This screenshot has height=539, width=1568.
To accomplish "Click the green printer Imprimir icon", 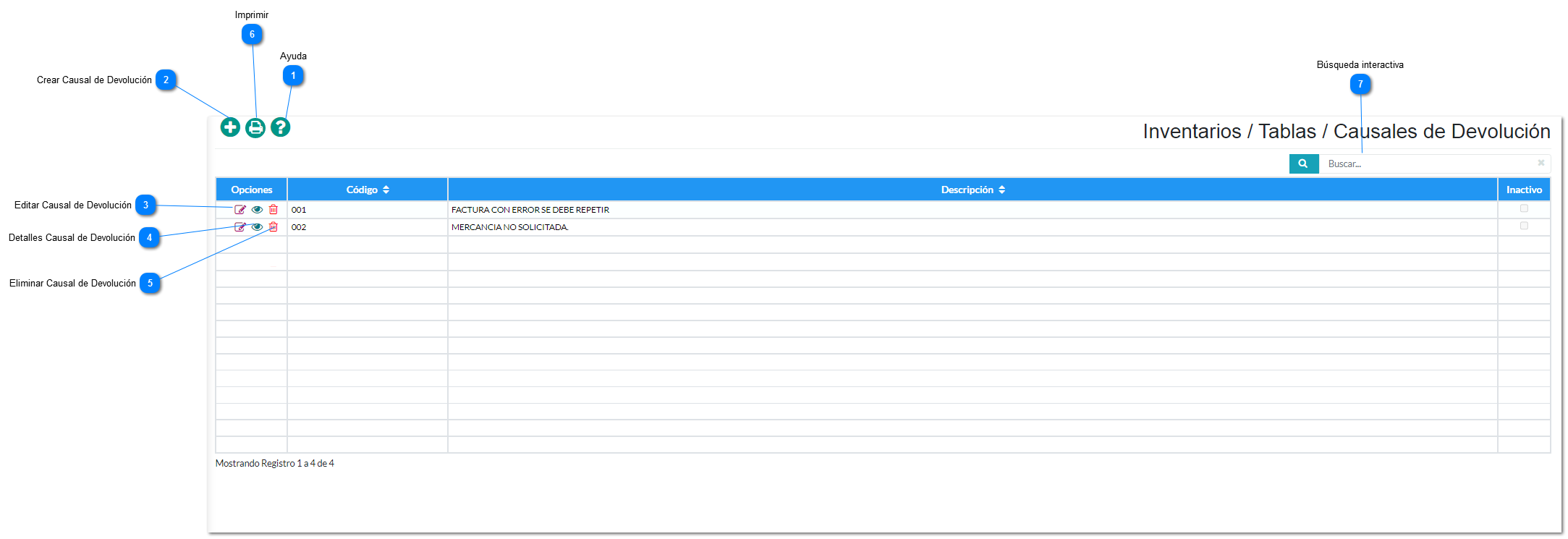I will tap(255, 128).
